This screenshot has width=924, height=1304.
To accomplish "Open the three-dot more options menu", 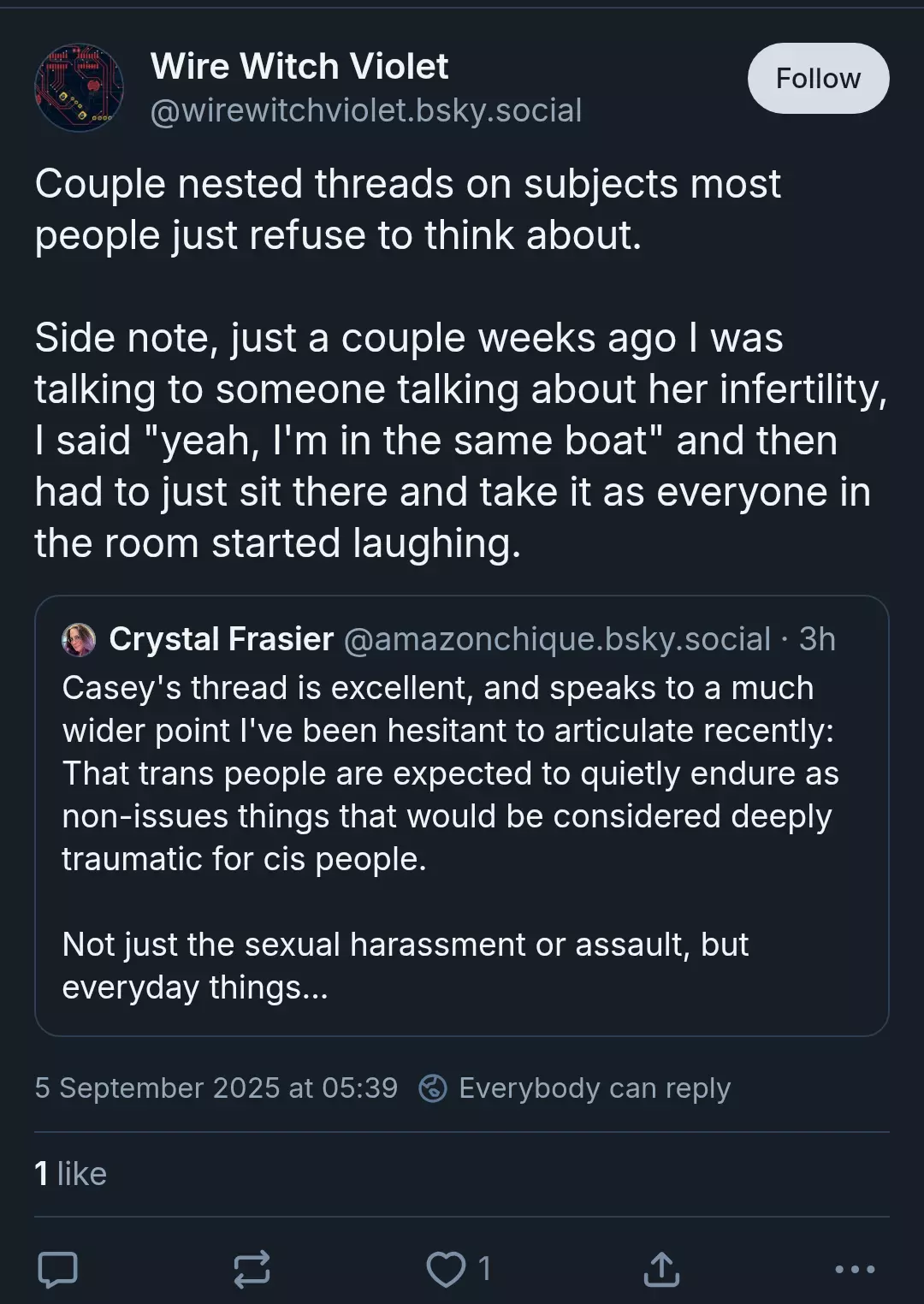I will [x=855, y=1269].
